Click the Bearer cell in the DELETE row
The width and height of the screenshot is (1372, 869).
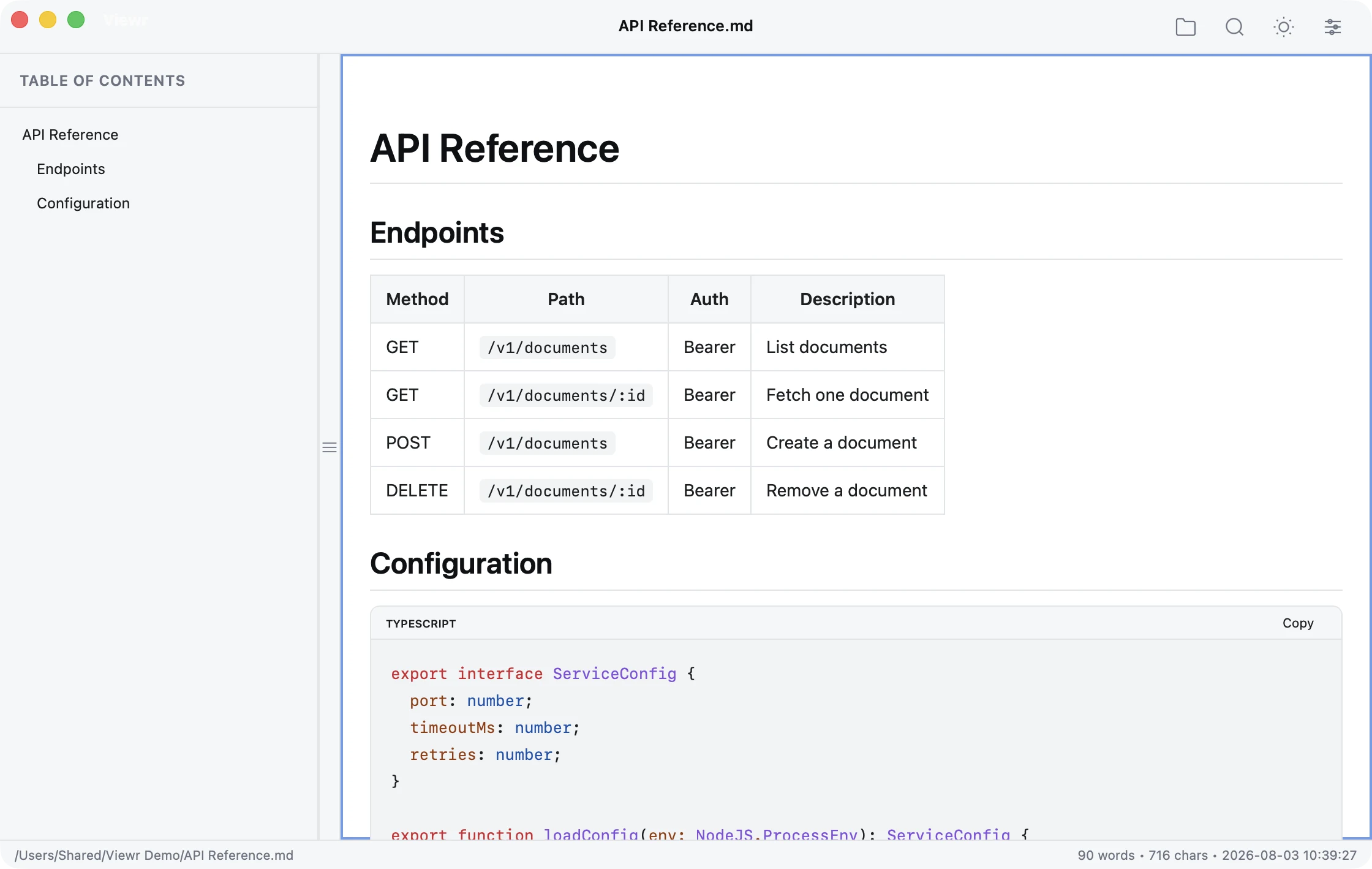(x=709, y=490)
